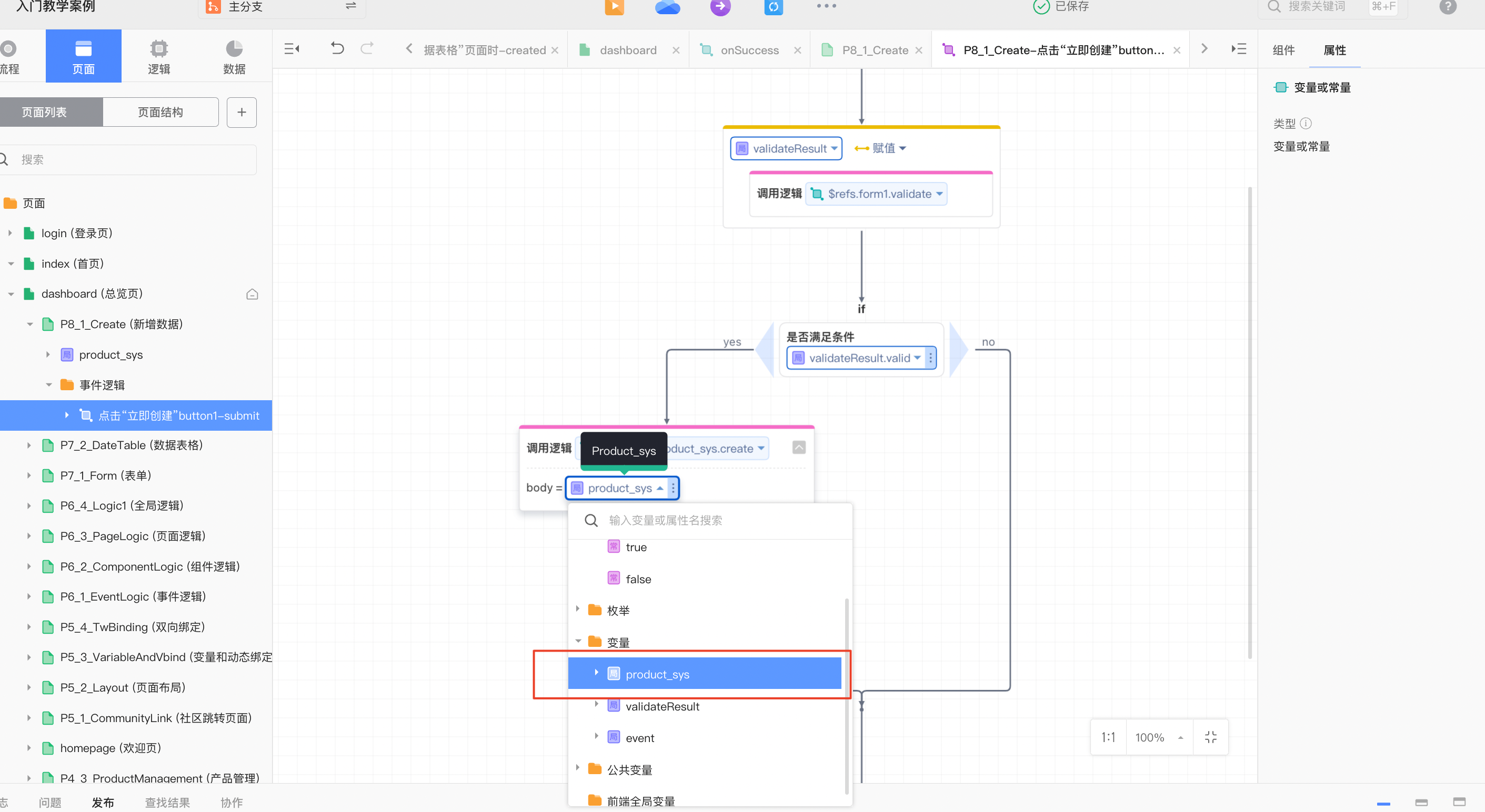Open the 赋值 operation dropdown
This screenshot has height=812, width=1485.
[880, 148]
